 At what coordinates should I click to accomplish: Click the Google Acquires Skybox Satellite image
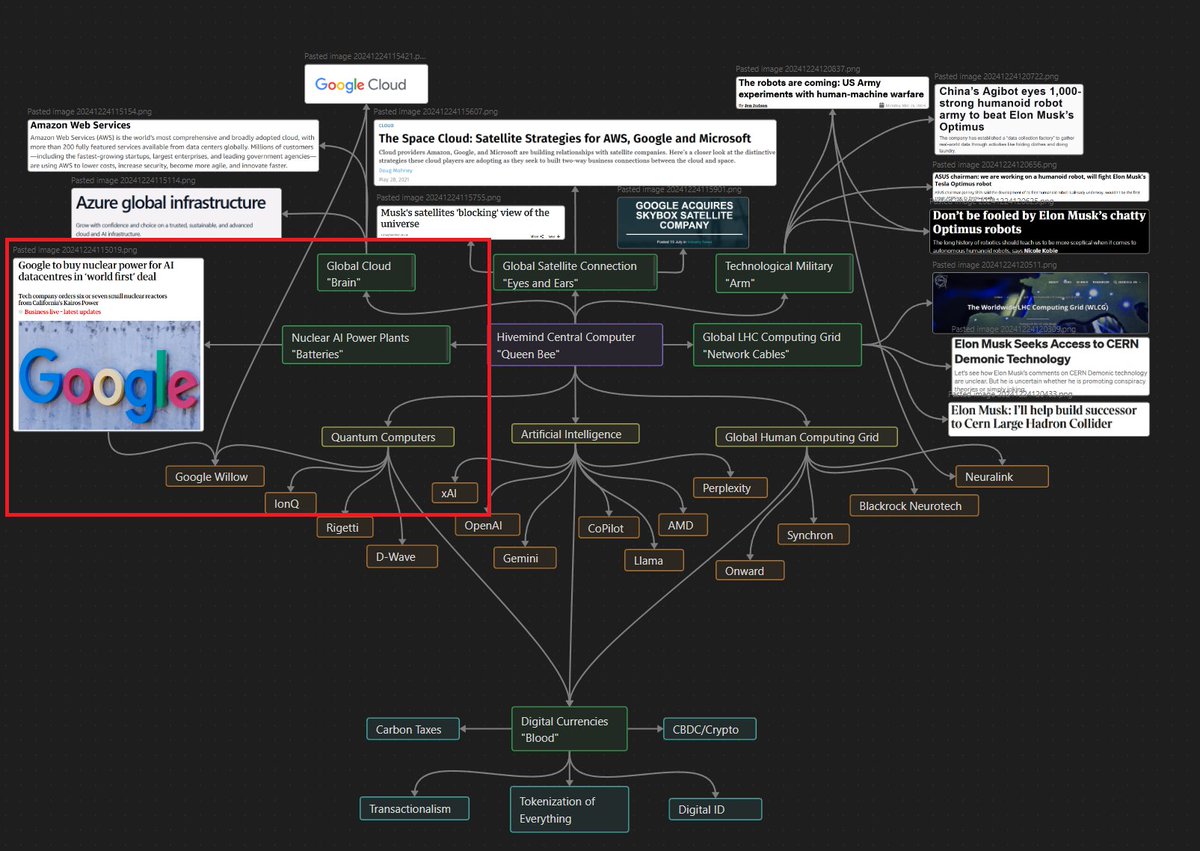click(x=682, y=221)
